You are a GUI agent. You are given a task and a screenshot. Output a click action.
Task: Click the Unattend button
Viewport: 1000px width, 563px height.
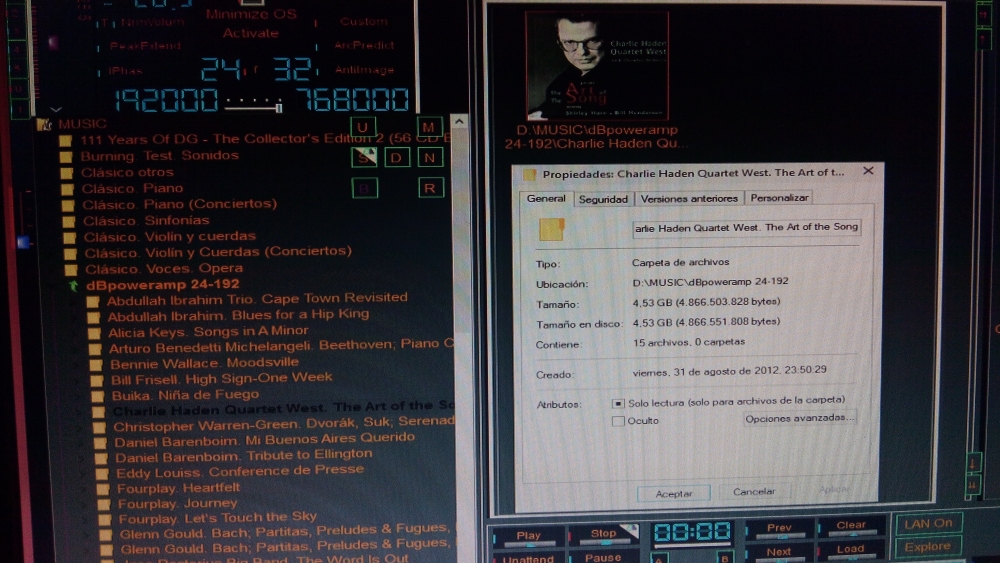click(x=528, y=559)
